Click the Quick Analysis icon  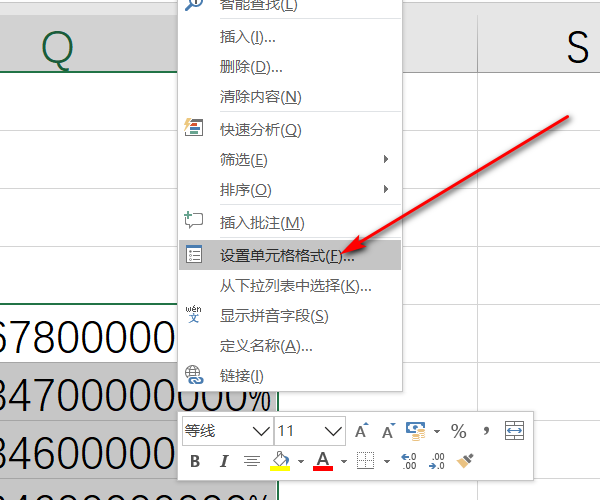(x=194, y=128)
